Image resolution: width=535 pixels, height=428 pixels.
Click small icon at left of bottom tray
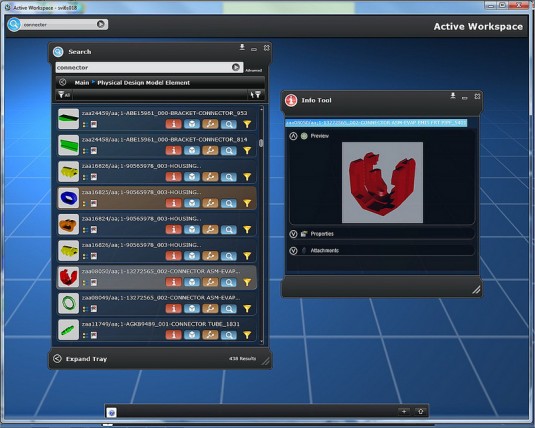112,412
